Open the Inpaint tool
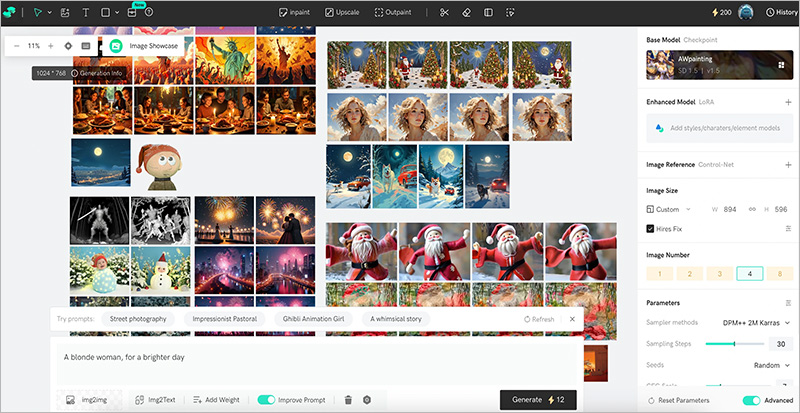 294,12
